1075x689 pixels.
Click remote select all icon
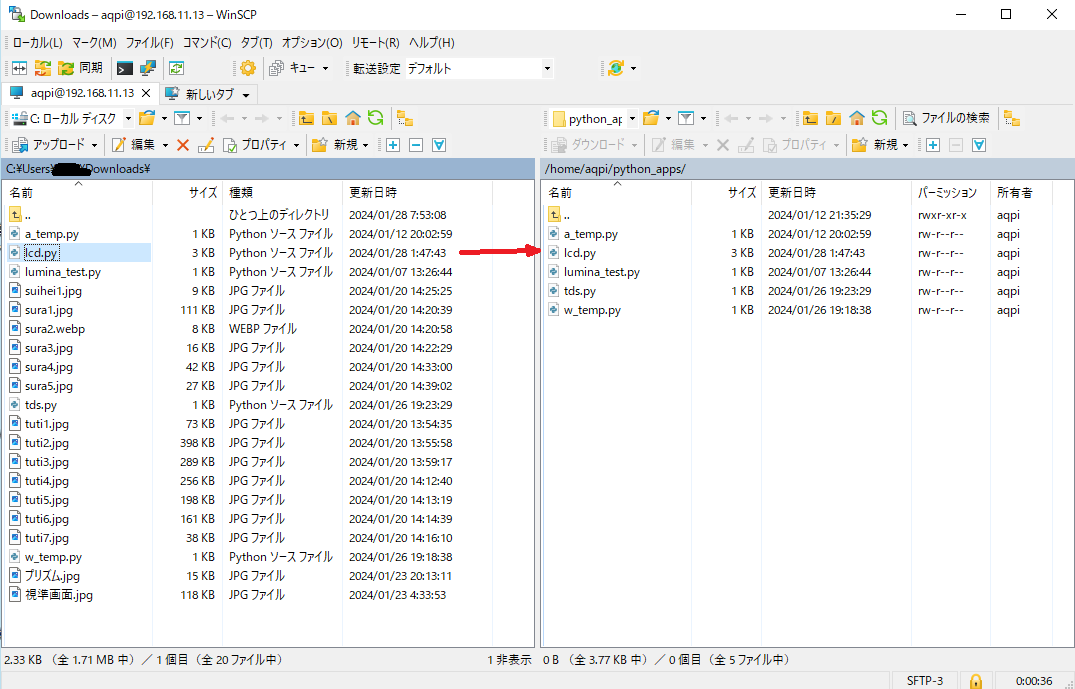979,145
